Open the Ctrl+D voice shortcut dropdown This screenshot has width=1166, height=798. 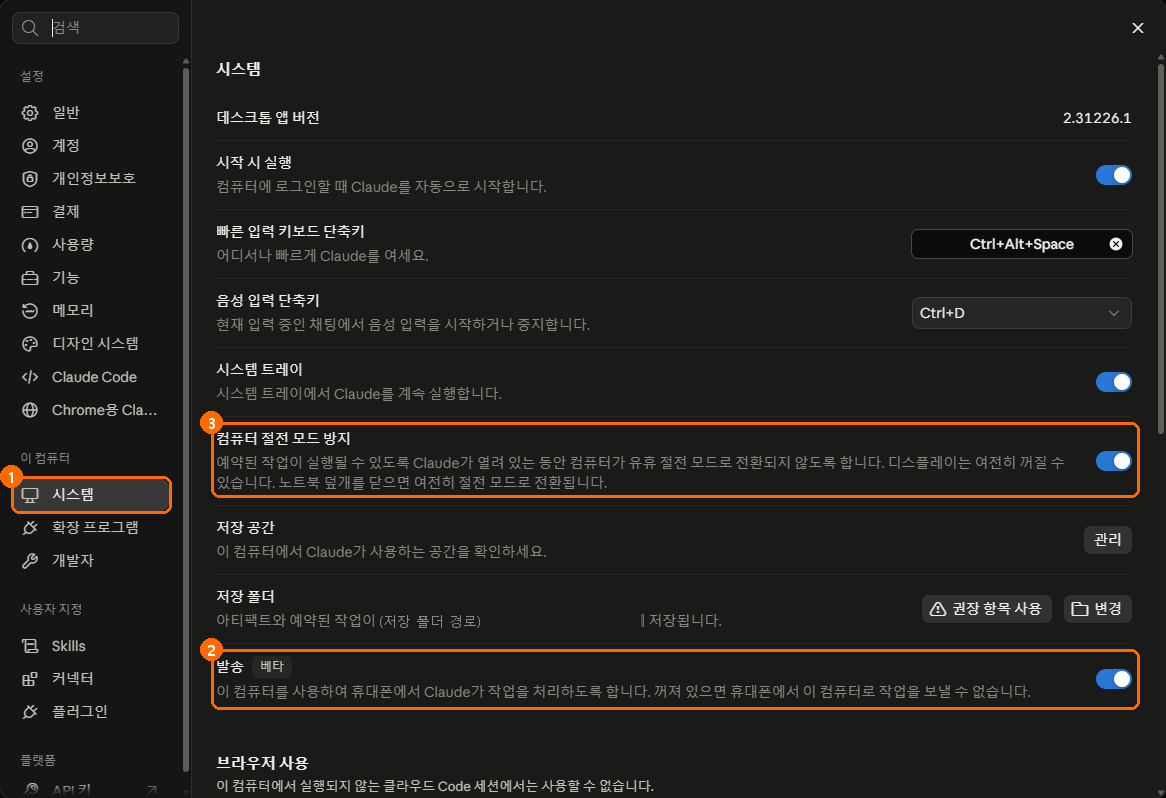(x=1021, y=313)
